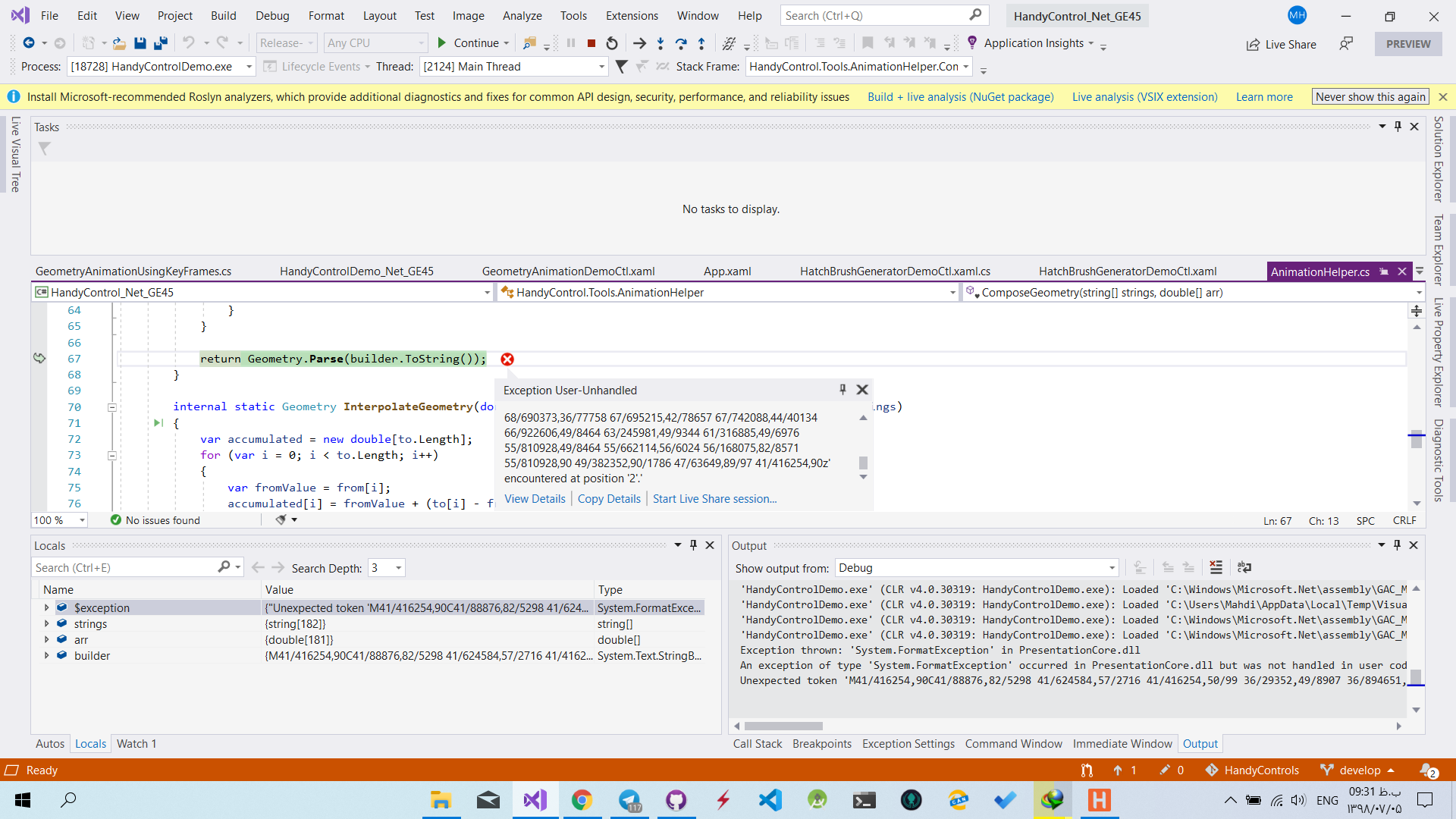This screenshot has width=1456, height=819.
Task: Open the Process dropdown
Action: pyautogui.click(x=249, y=67)
